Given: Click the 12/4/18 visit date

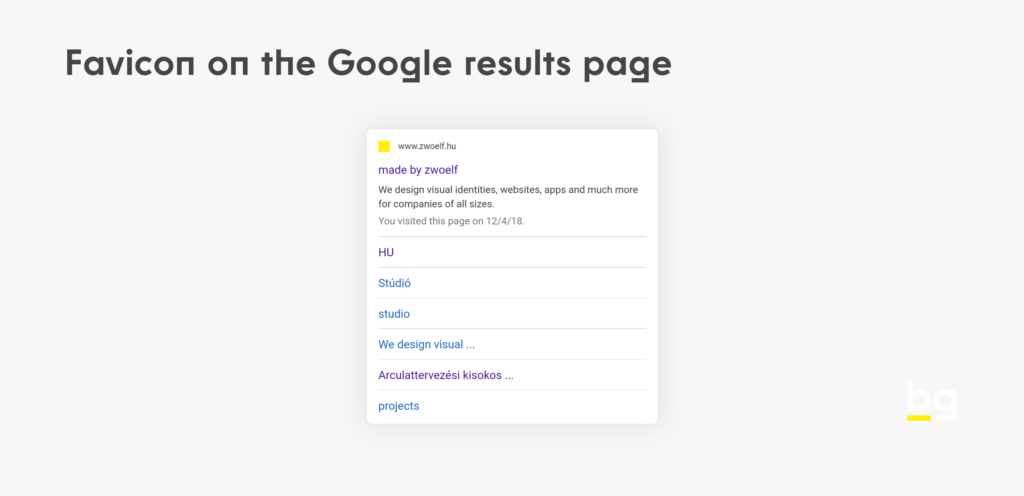Looking at the screenshot, I should pyautogui.click(x=504, y=221).
